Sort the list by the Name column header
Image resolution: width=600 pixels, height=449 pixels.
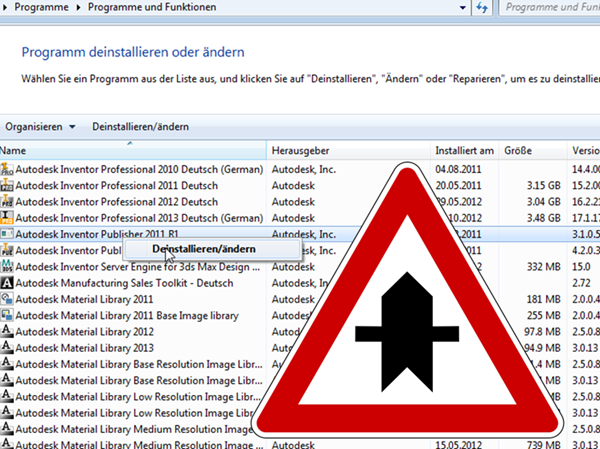pos(133,150)
